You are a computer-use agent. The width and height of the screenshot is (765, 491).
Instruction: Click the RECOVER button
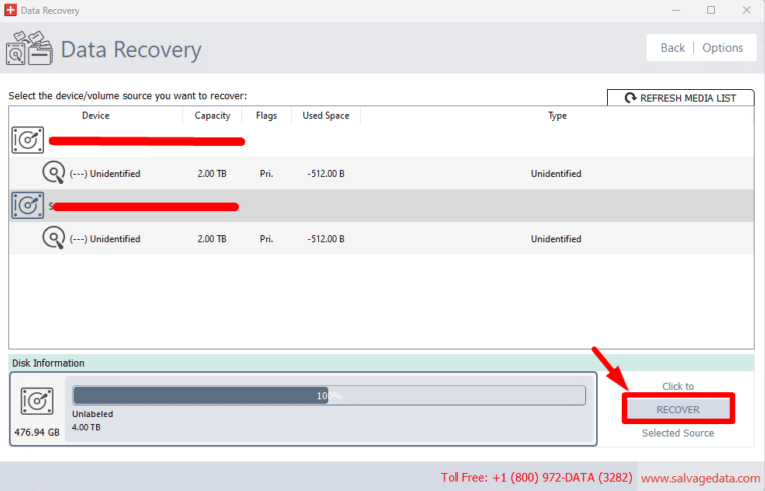click(x=678, y=409)
